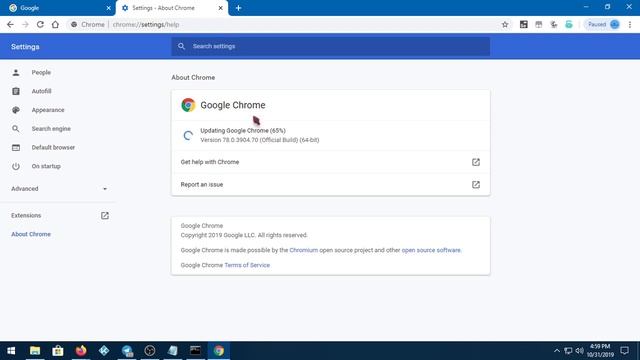Click the Settings header title
Screen dimensions: 640x360
[x=25, y=47]
